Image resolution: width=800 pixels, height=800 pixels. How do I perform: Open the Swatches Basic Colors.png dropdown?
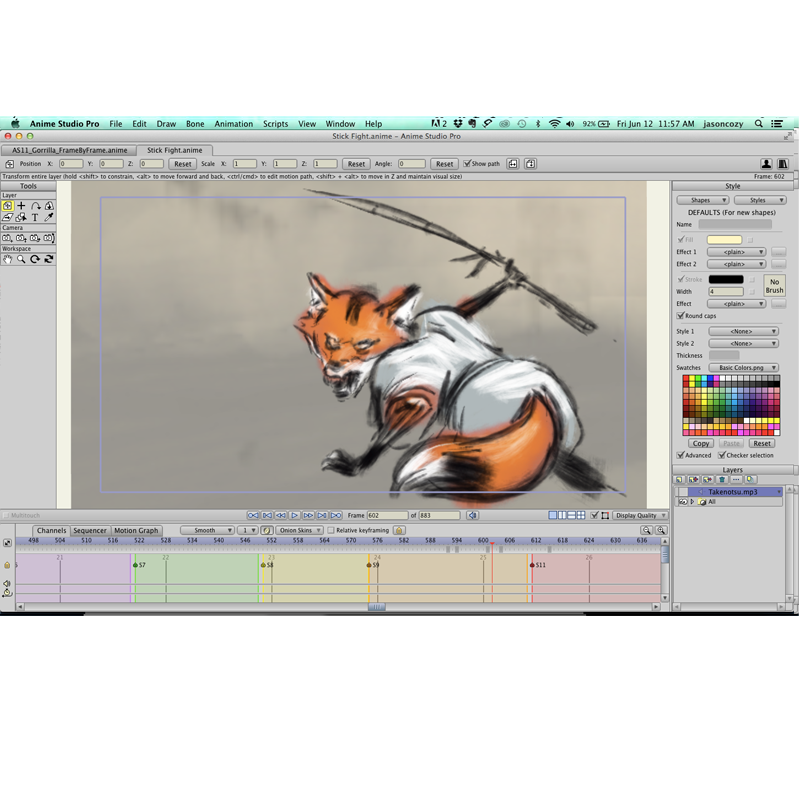pyautogui.click(x=743, y=367)
